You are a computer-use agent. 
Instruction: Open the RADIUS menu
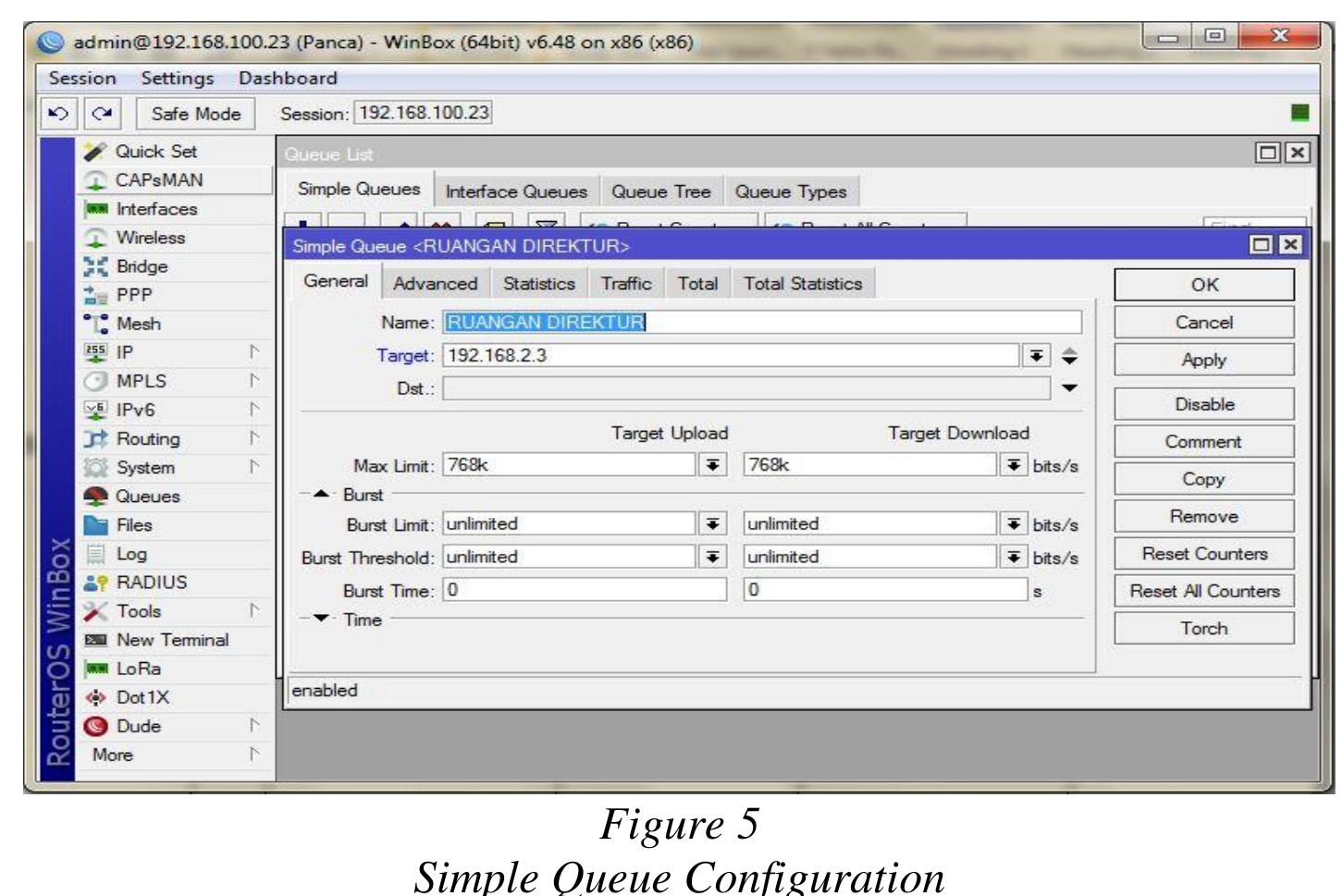(151, 582)
